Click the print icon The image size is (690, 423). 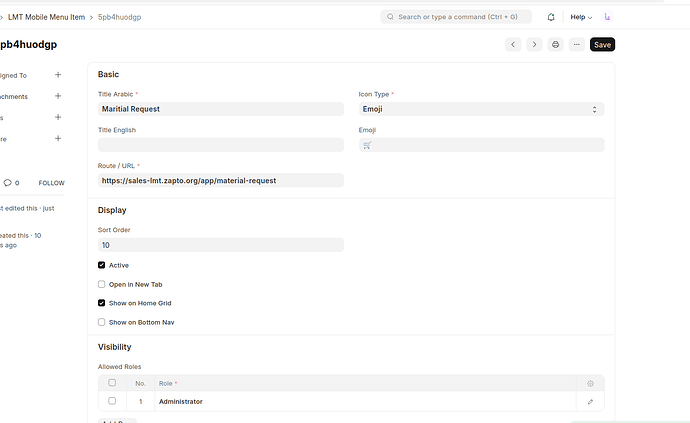point(556,44)
